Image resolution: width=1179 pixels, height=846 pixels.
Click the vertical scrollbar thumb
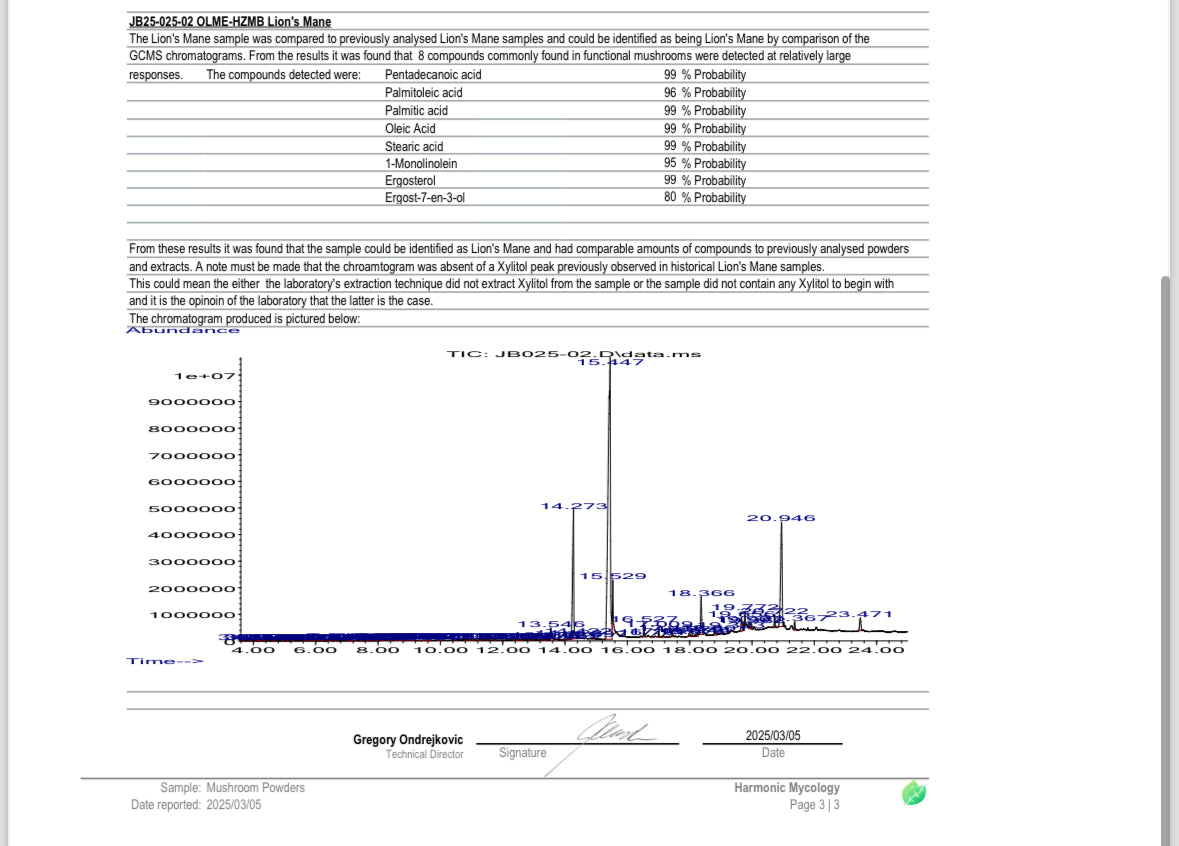(1165, 560)
